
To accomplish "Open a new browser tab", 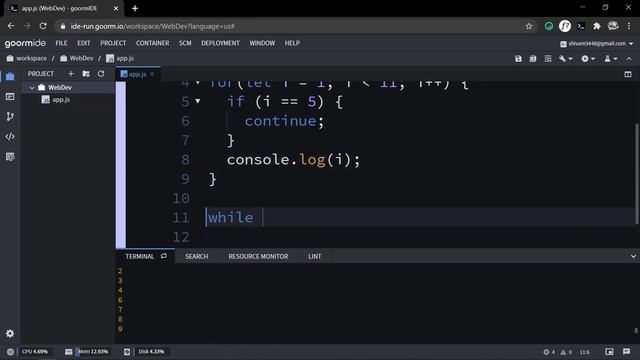I will [x=135, y=8].
